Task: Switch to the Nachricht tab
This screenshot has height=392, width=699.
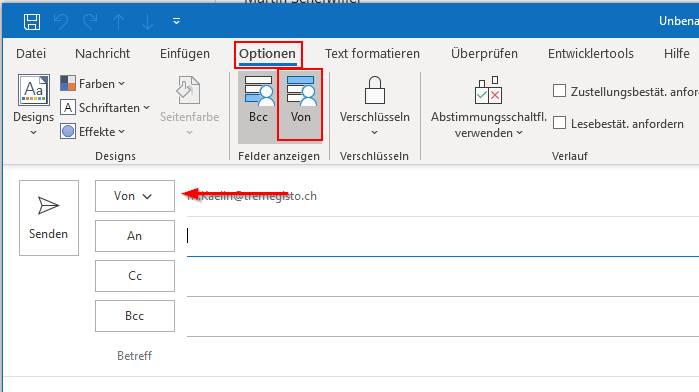Action: (103, 54)
